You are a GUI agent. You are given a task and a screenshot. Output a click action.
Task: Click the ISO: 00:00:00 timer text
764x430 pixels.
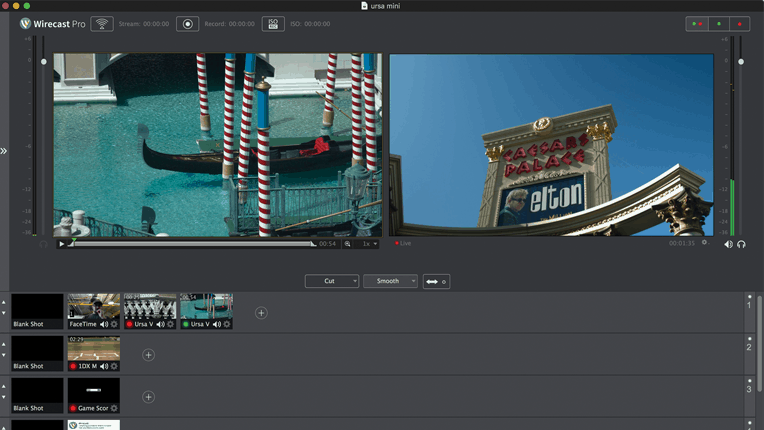click(310, 24)
